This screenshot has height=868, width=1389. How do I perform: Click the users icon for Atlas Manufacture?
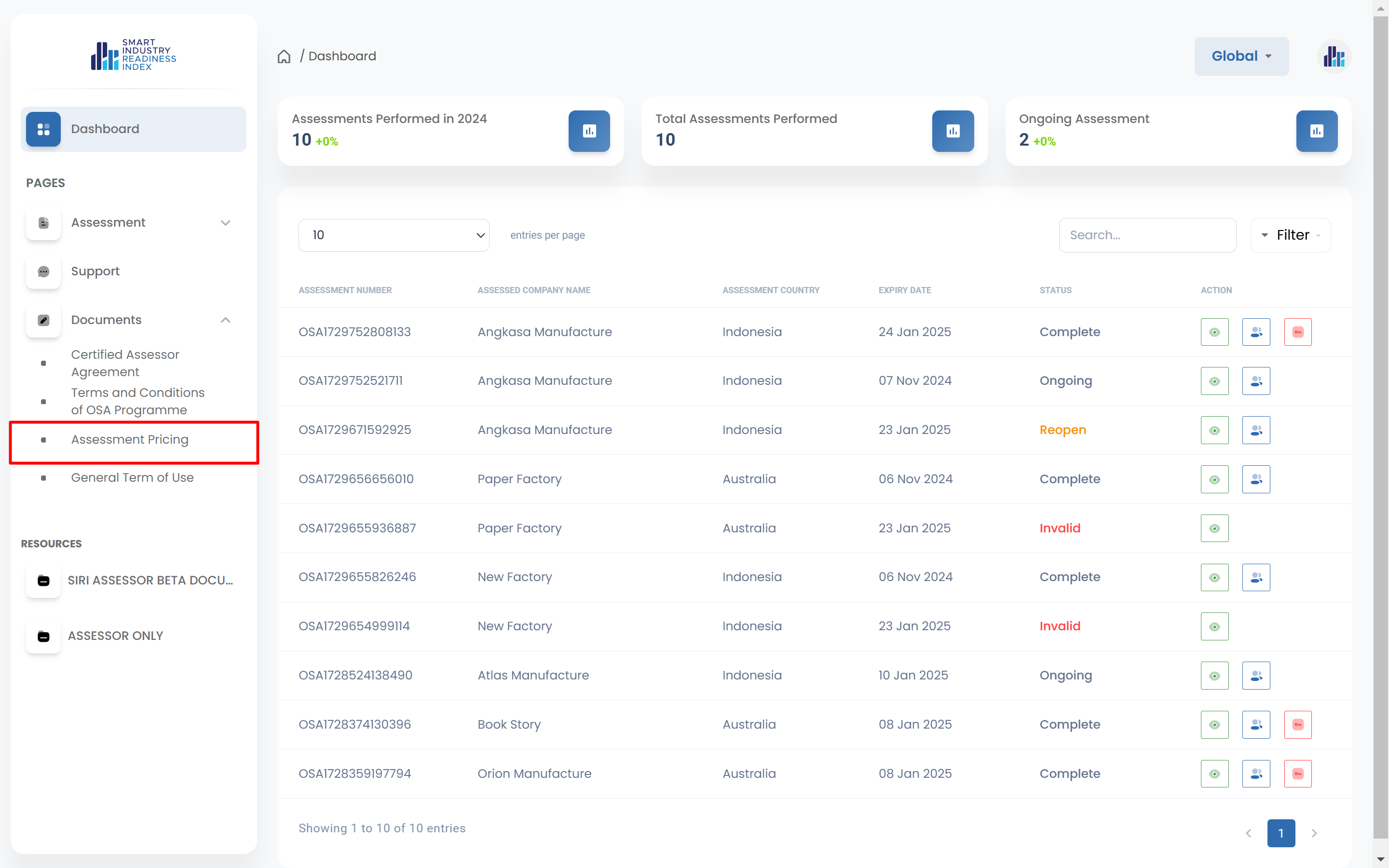tap(1255, 676)
